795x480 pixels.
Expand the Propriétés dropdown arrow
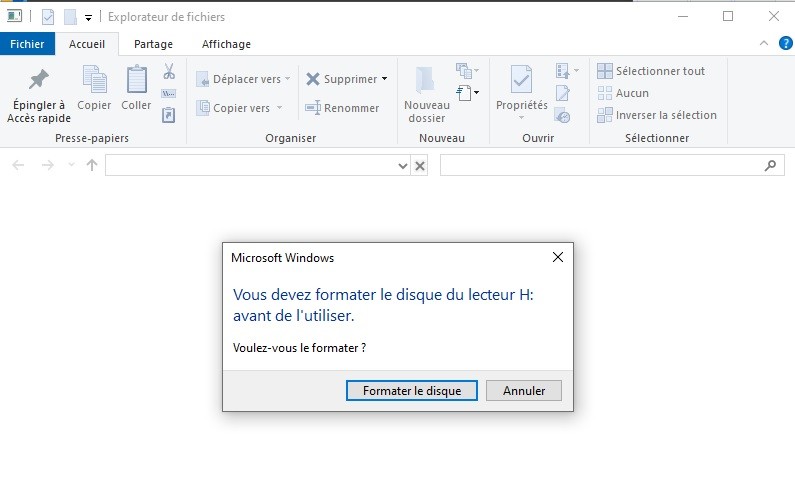(x=521, y=118)
